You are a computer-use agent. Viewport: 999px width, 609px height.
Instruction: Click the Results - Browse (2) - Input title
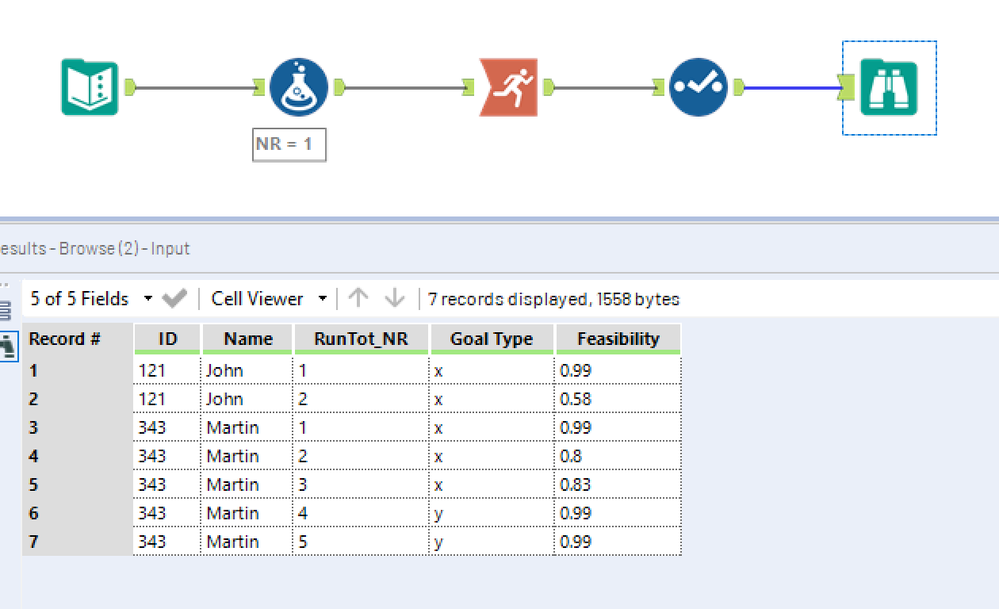click(x=95, y=248)
